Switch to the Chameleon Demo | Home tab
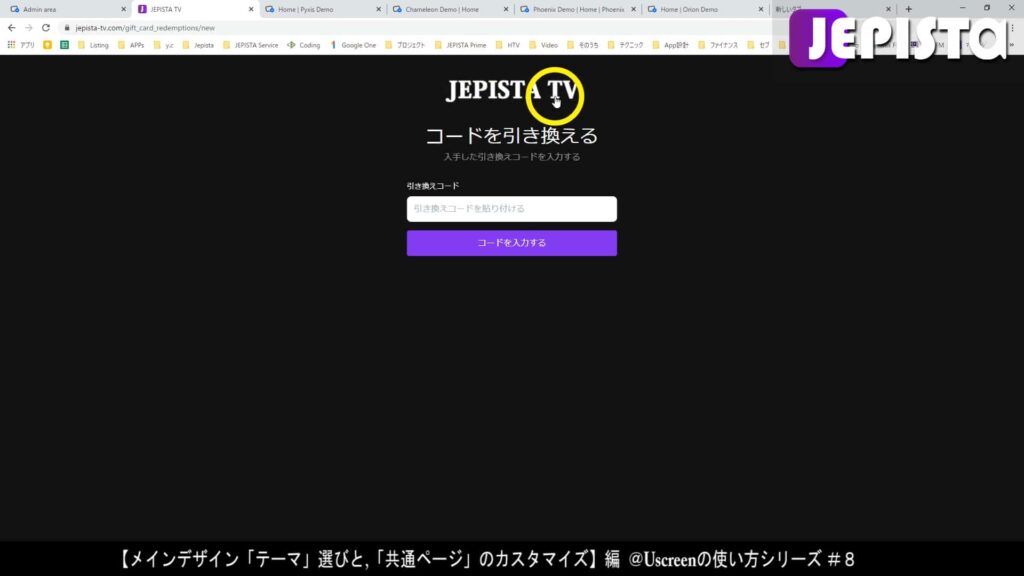This screenshot has height=576, width=1024. coord(451,9)
